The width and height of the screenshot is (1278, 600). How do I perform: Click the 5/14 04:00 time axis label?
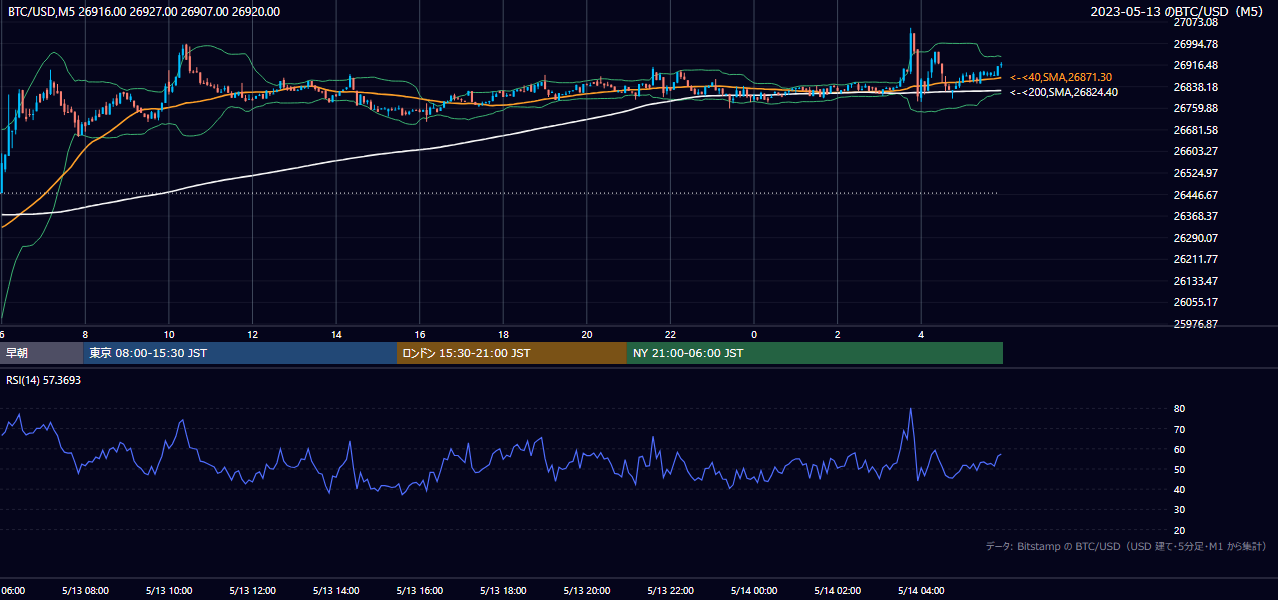tap(920, 591)
